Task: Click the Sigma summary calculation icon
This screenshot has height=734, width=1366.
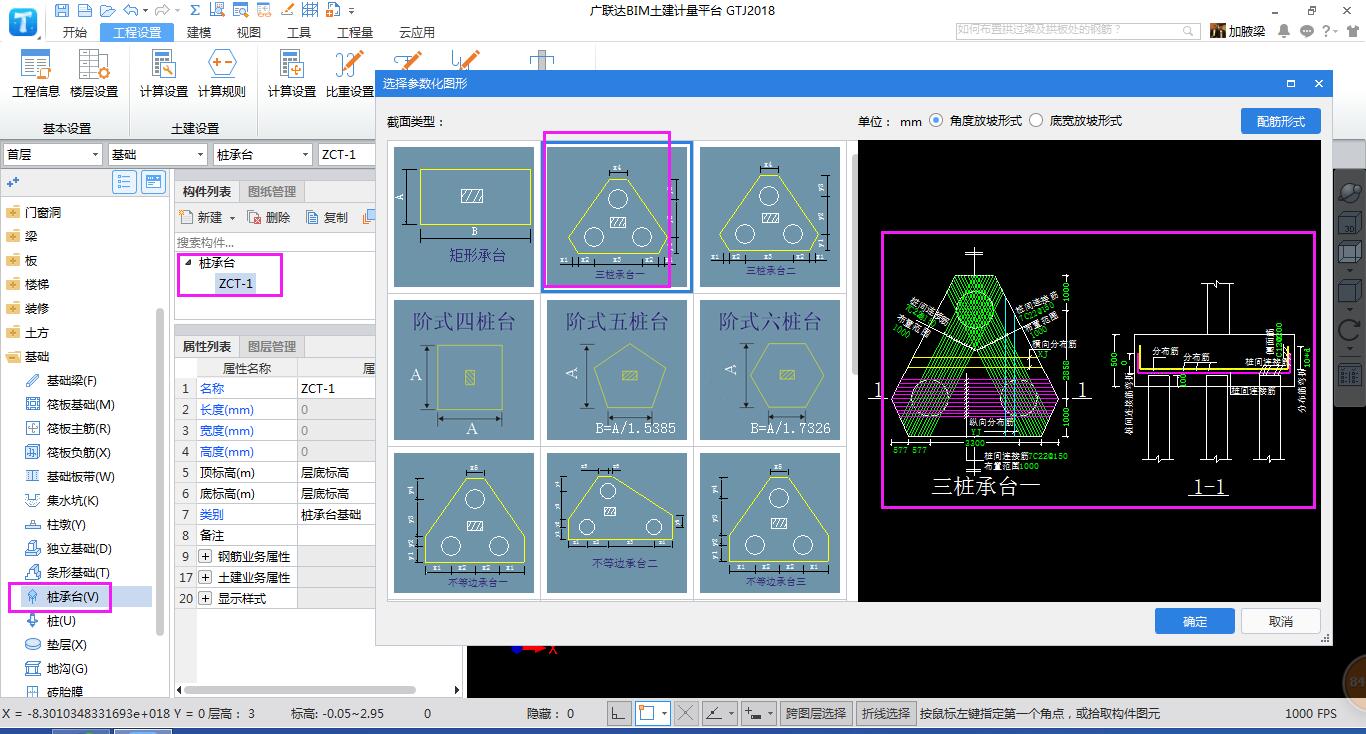Action: coord(194,11)
